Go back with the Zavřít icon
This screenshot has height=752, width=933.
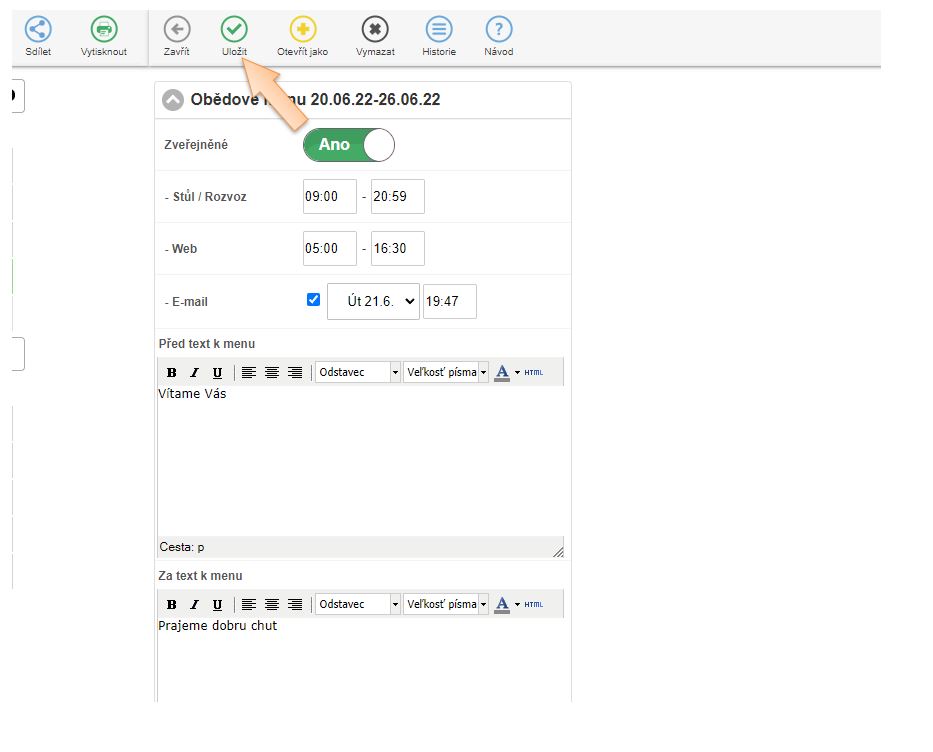[x=176, y=30]
